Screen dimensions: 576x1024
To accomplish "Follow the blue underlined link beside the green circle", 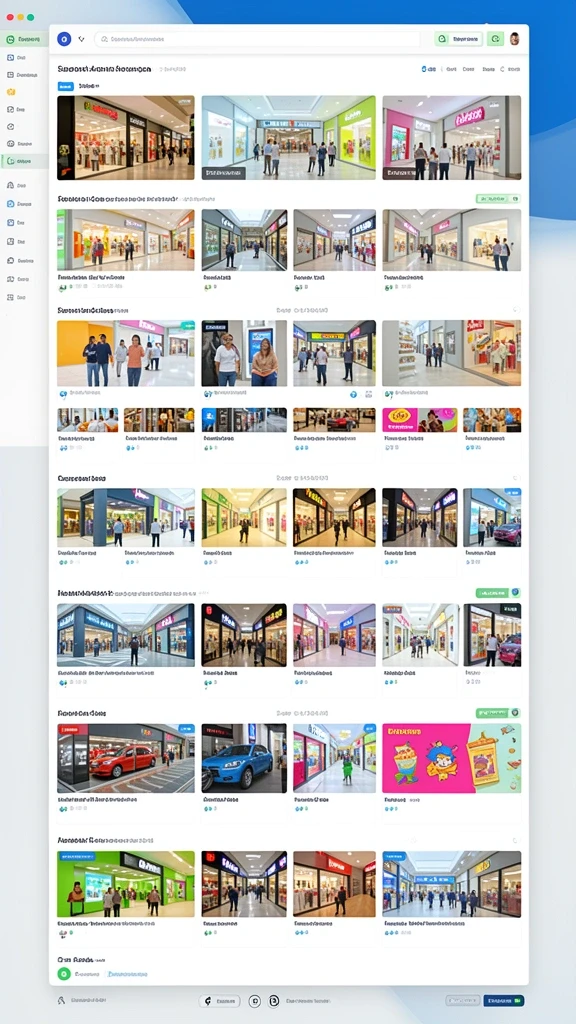I will [128, 974].
